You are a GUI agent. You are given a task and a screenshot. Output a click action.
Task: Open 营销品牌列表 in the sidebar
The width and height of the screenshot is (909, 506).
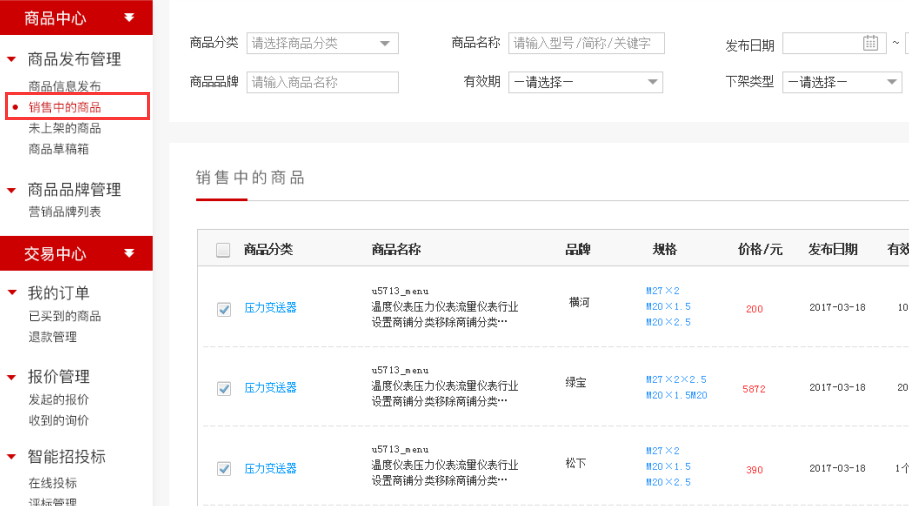[64, 212]
